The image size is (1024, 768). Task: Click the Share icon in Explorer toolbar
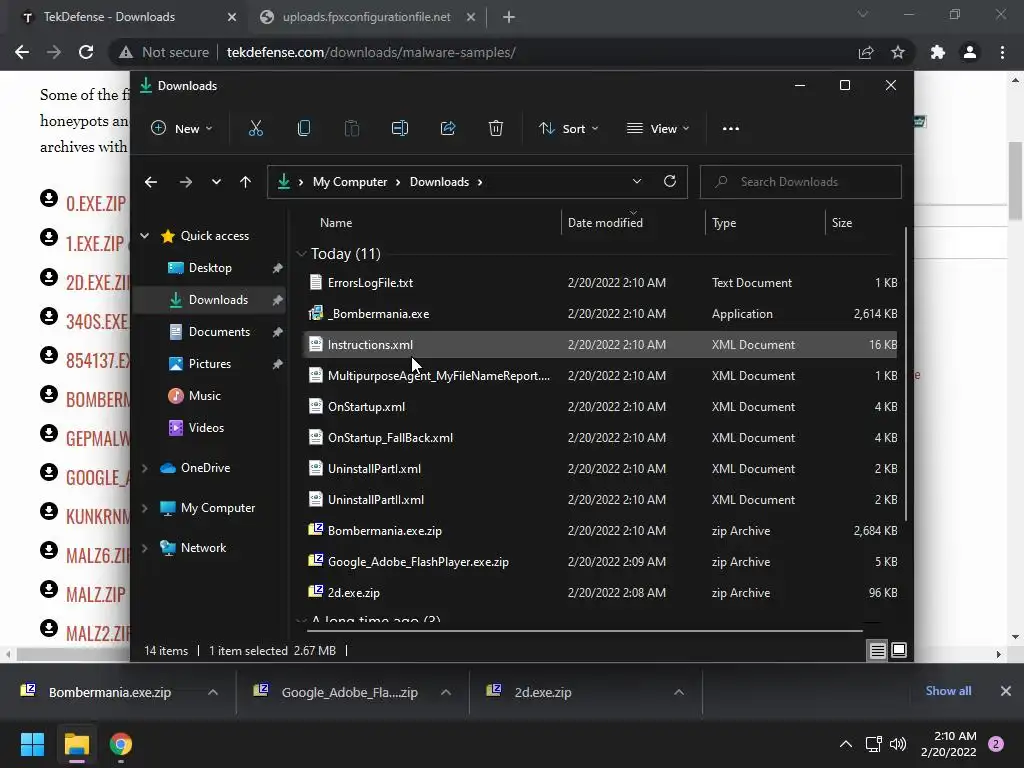tap(448, 129)
